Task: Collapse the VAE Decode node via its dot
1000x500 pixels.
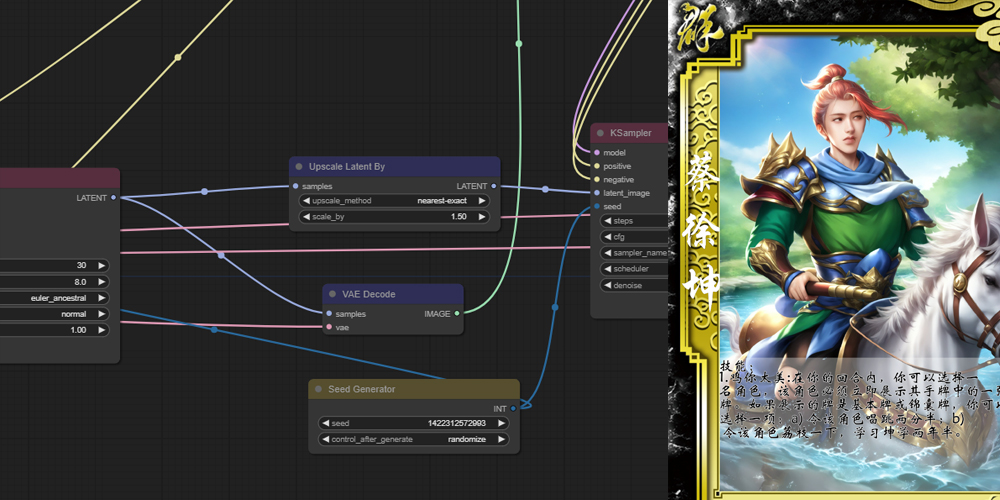Action: pos(332,294)
